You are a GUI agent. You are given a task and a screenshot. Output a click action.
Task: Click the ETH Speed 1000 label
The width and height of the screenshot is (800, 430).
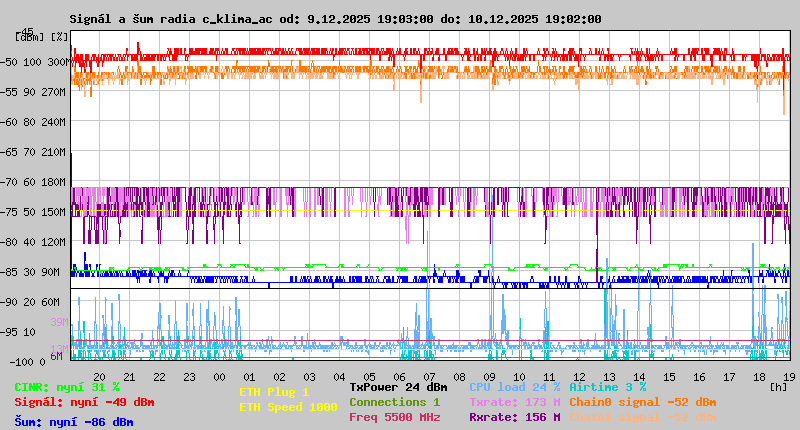point(288,407)
